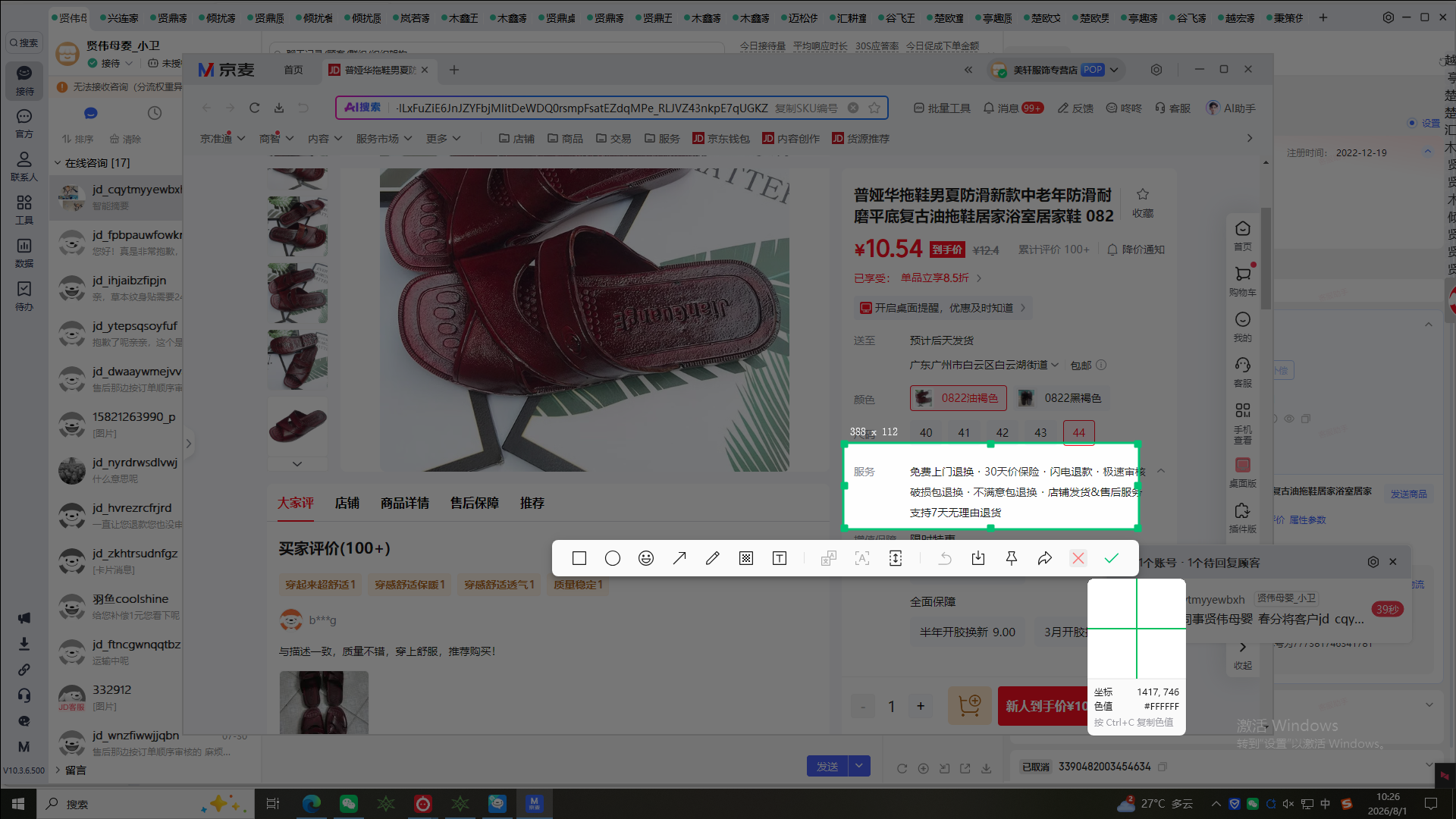Select the text annotation tool
The width and height of the screenshot is (1456, 819).
tap(780, 559)
